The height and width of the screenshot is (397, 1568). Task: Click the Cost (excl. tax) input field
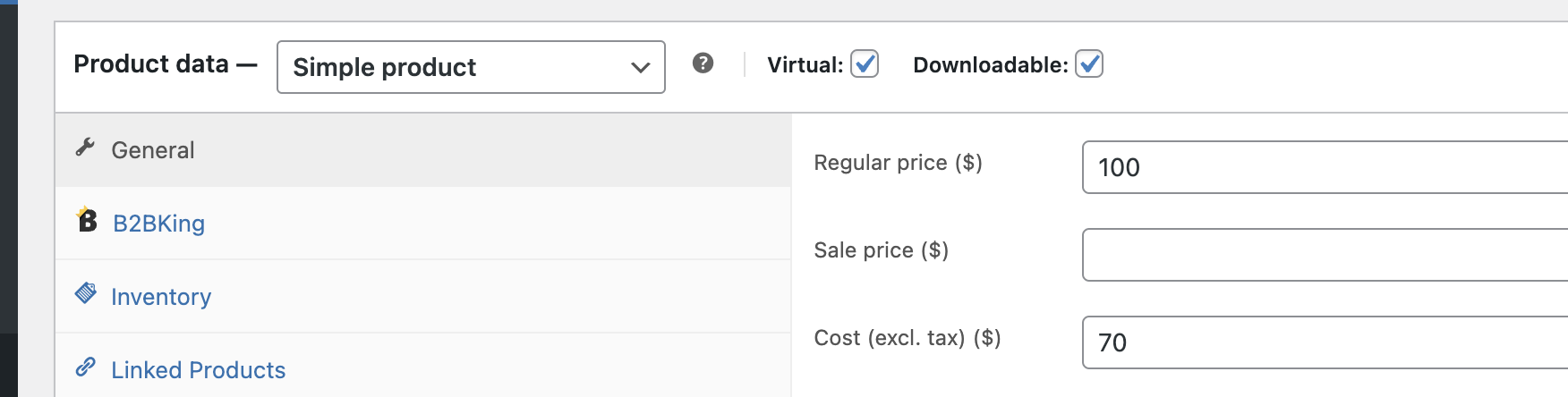pyautogui.click(x=1325, y=342)
